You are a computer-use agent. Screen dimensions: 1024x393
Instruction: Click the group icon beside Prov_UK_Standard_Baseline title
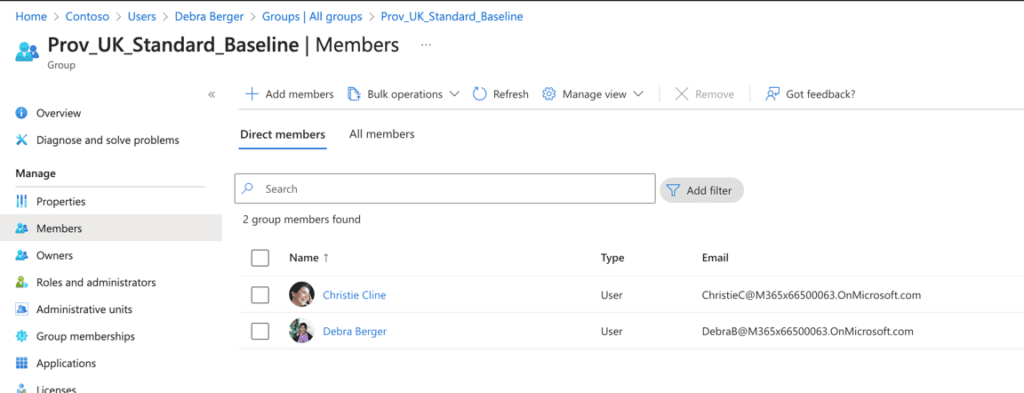point(27,51)
